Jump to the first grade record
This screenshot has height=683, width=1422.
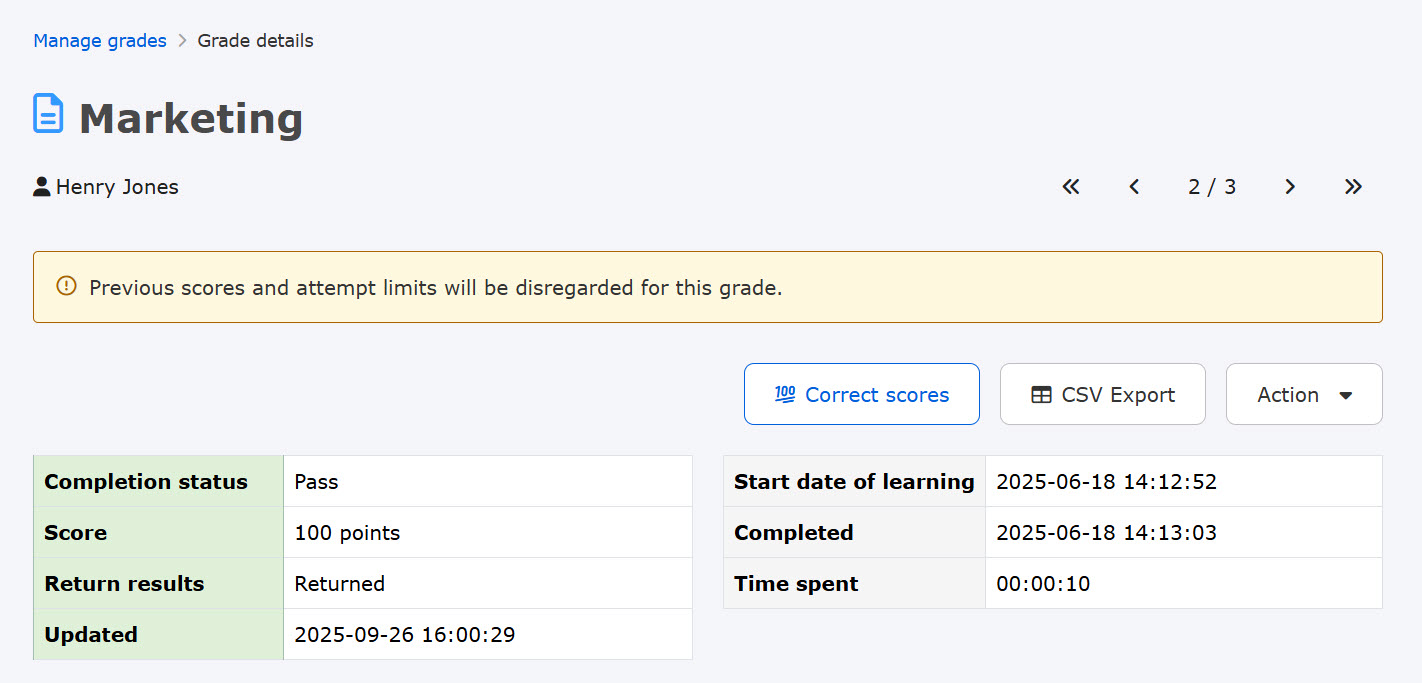tap(1071, 187)
